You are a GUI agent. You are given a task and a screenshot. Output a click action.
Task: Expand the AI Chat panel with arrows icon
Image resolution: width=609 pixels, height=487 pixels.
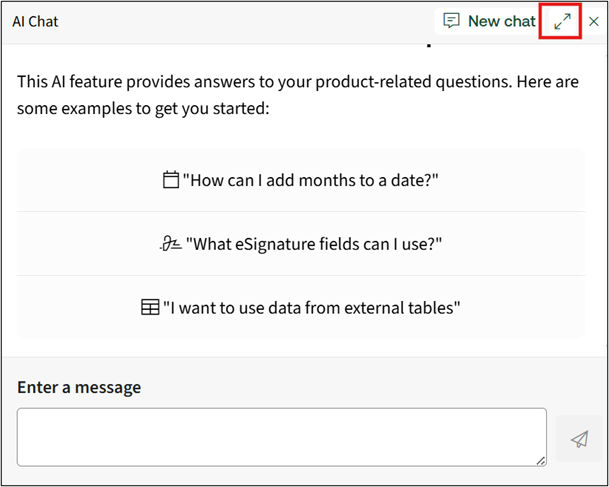tap(562, 21)
